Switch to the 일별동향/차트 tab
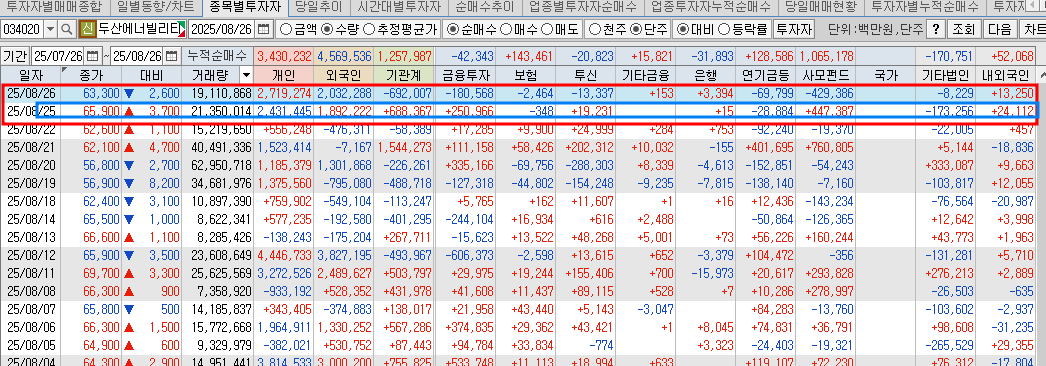This screenshot has width=1046, height=366. click(155, 7)
